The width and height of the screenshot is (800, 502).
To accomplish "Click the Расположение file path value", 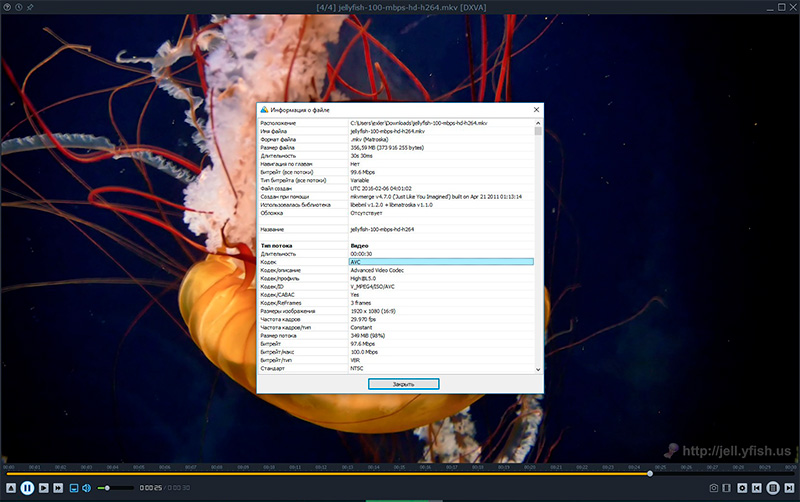I will (418, 122).
